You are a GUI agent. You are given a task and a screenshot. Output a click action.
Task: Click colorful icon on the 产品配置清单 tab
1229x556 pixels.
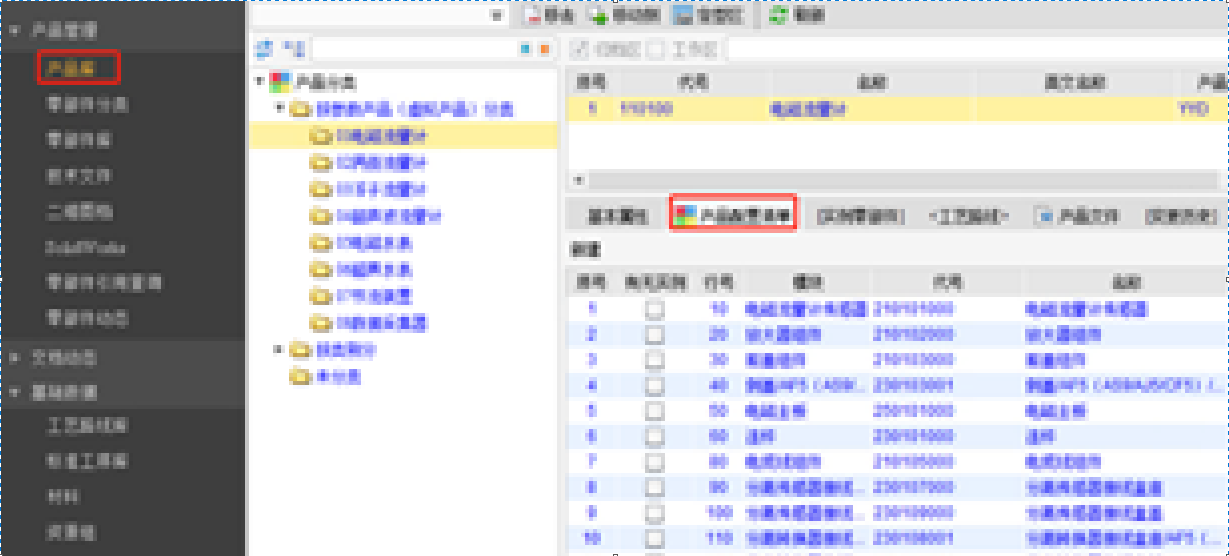coord(685,216)
